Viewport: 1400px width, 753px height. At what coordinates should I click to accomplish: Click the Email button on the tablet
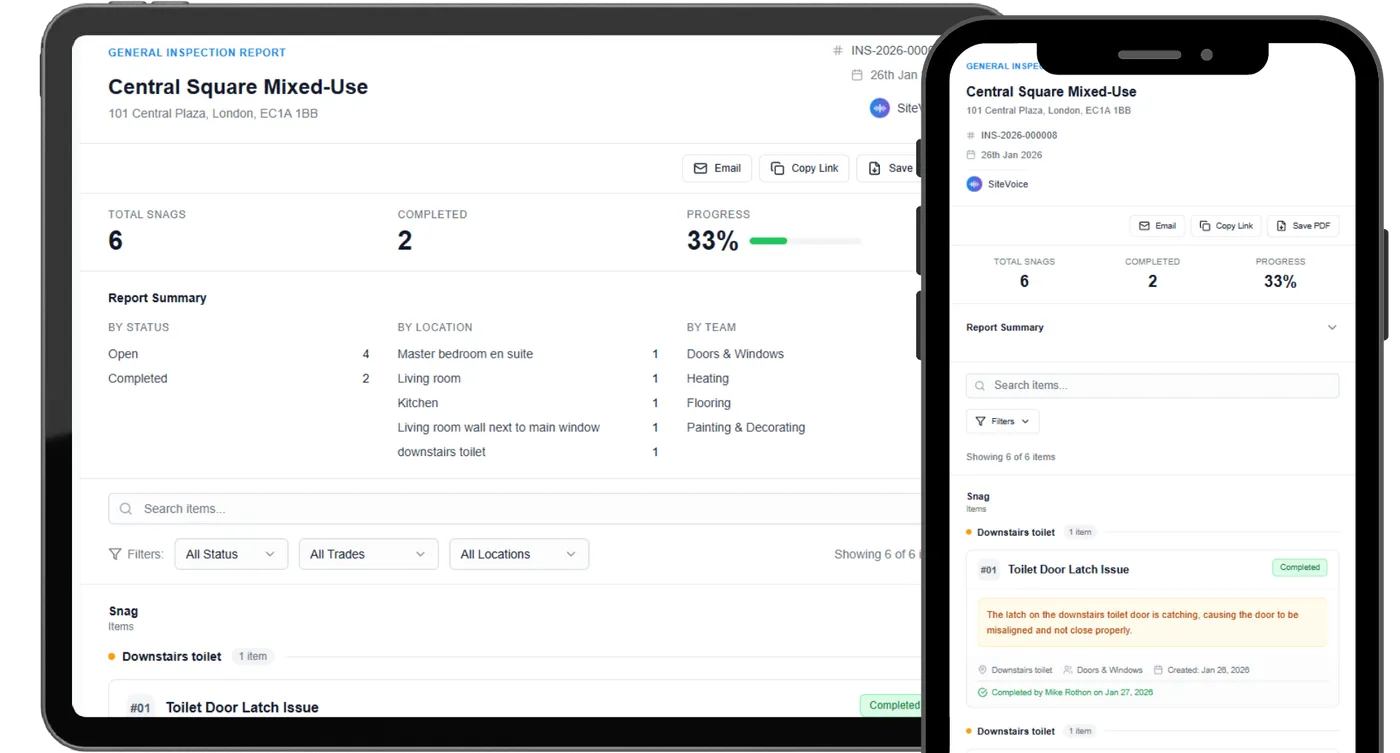point(717,168)
